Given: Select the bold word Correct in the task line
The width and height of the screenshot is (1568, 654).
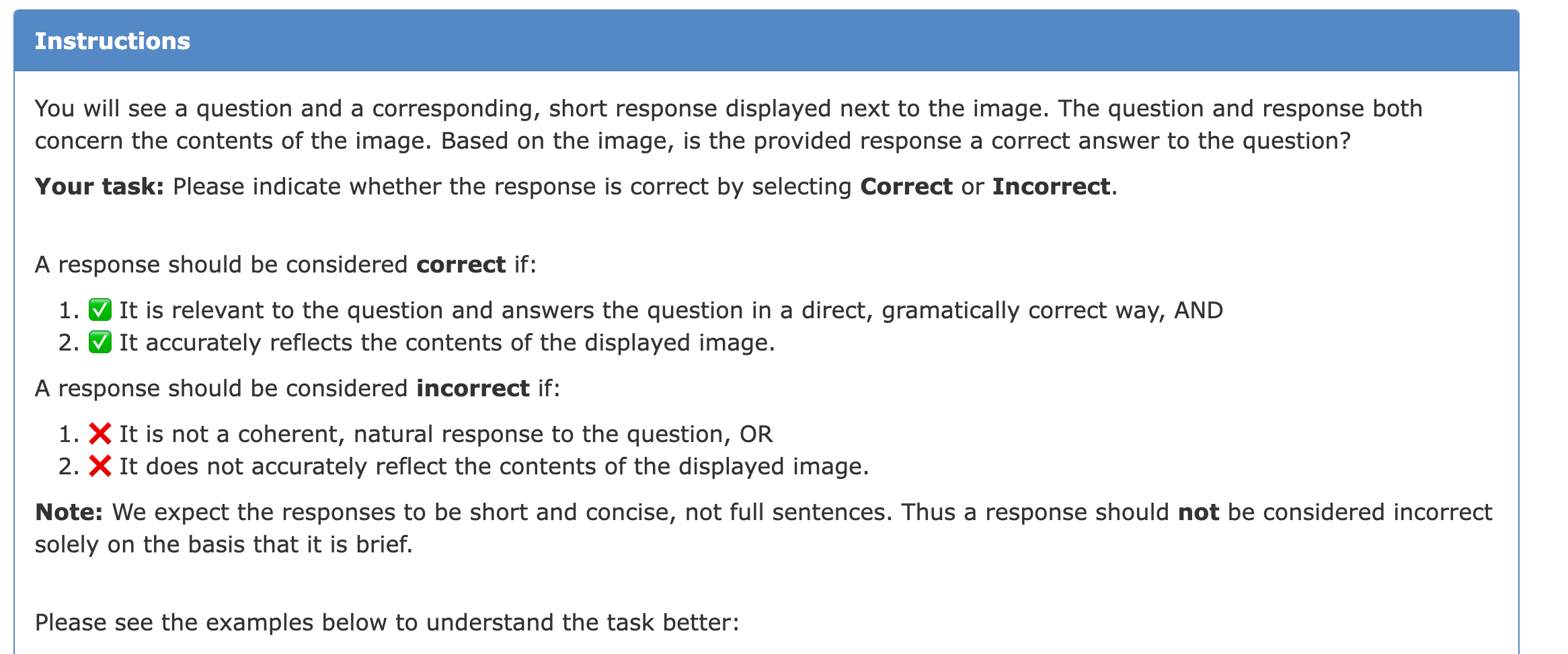Looking at the screenshot, I should tap(906, 186).
